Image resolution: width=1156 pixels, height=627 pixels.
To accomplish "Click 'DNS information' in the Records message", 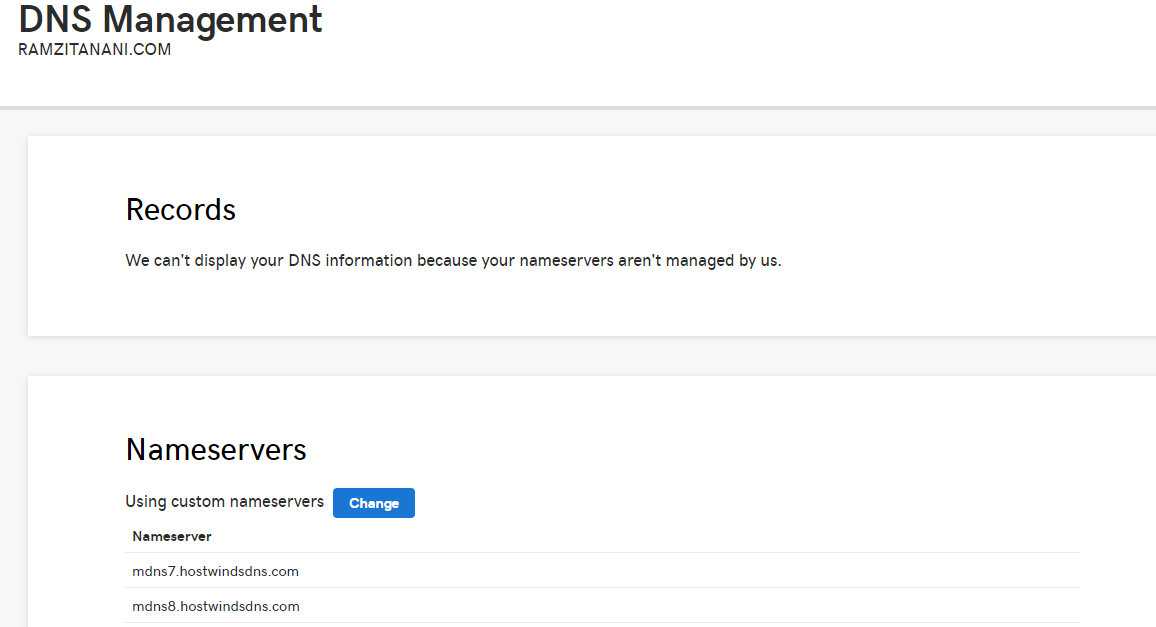I will (350, 261).
